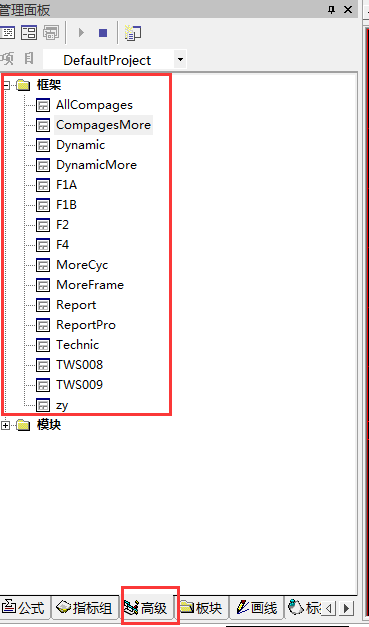Viewport: 369px width, 627px height.
Task: Click the frame icon beside DynamicMore
Action: pos(43,165)
